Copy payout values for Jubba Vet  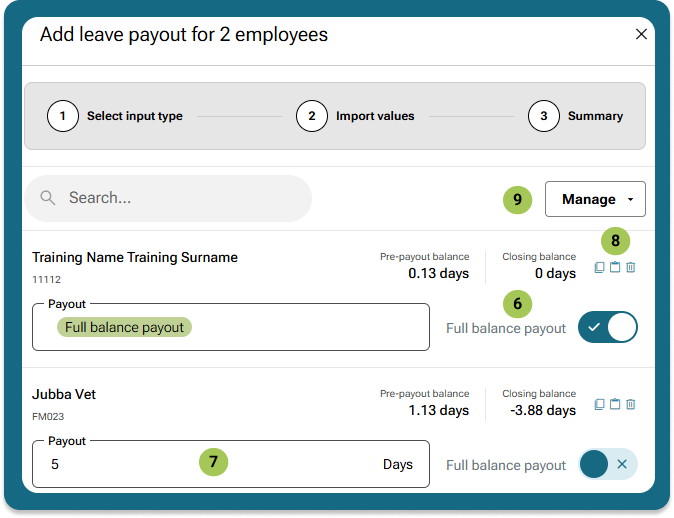click(599, 405)
